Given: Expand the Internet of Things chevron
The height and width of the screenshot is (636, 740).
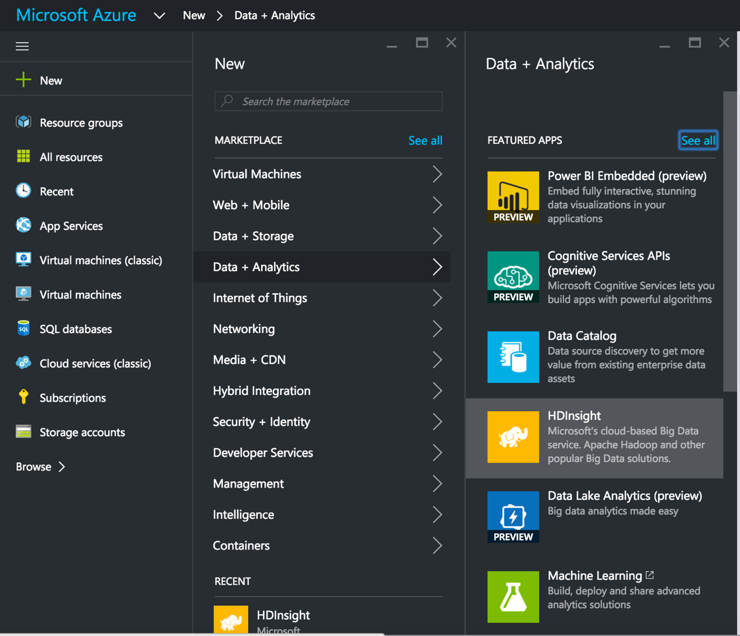Looking at the screenshot, I should pos(437,298).
